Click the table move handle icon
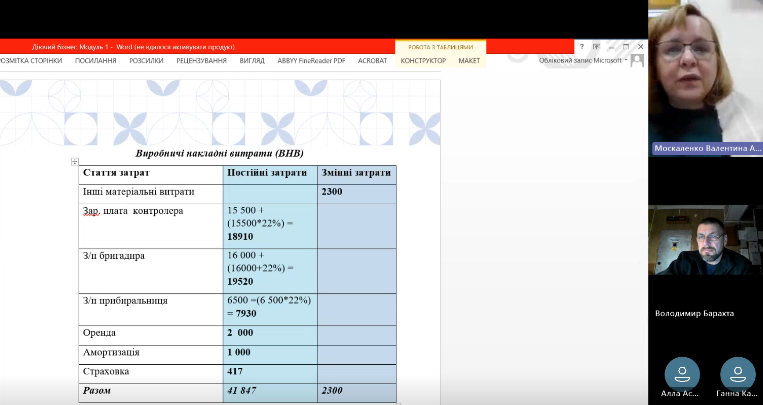 pyautogui.click(x=75, y=162)
